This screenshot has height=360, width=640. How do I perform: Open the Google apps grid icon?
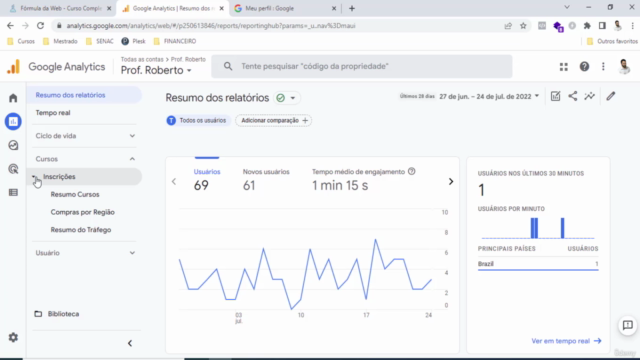(x=564, y=67)
